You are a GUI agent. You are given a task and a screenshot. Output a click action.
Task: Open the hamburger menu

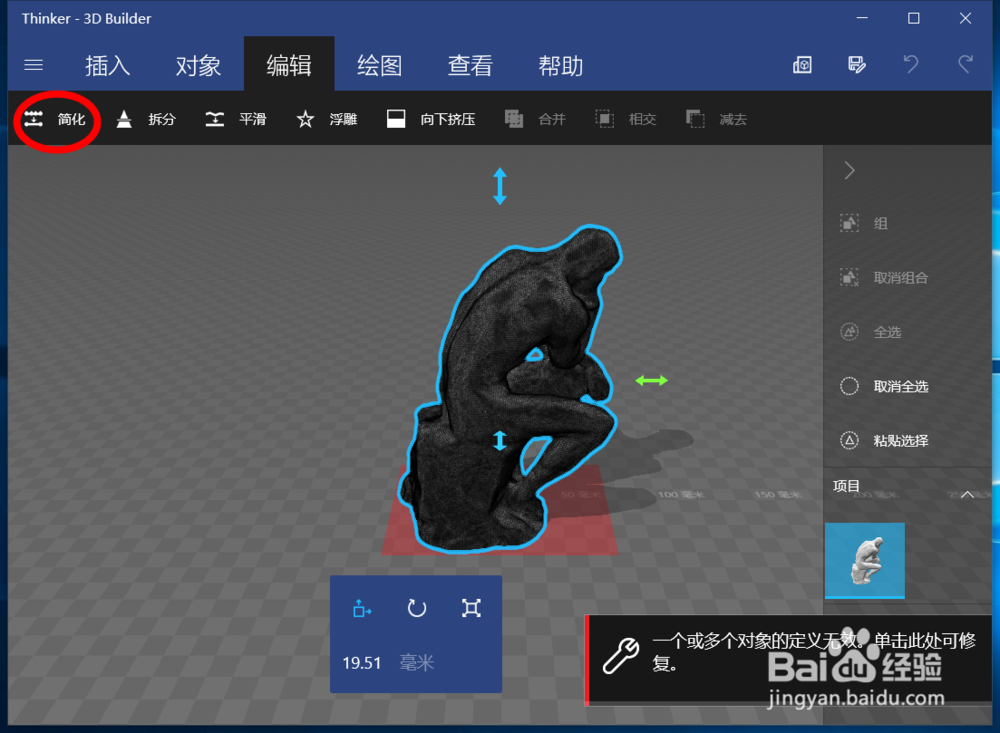[x=33, y=64]
